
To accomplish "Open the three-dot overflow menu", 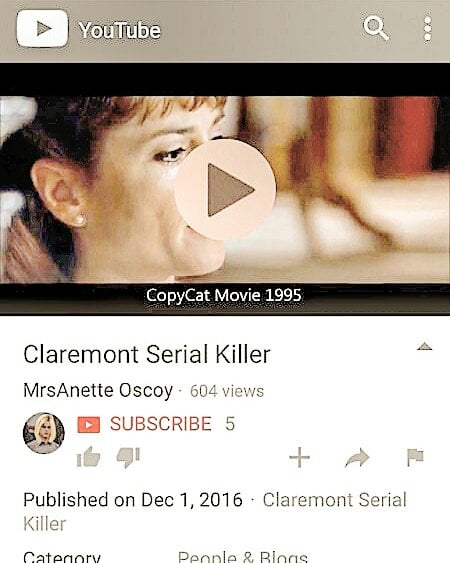I will [x=427, y=28].
